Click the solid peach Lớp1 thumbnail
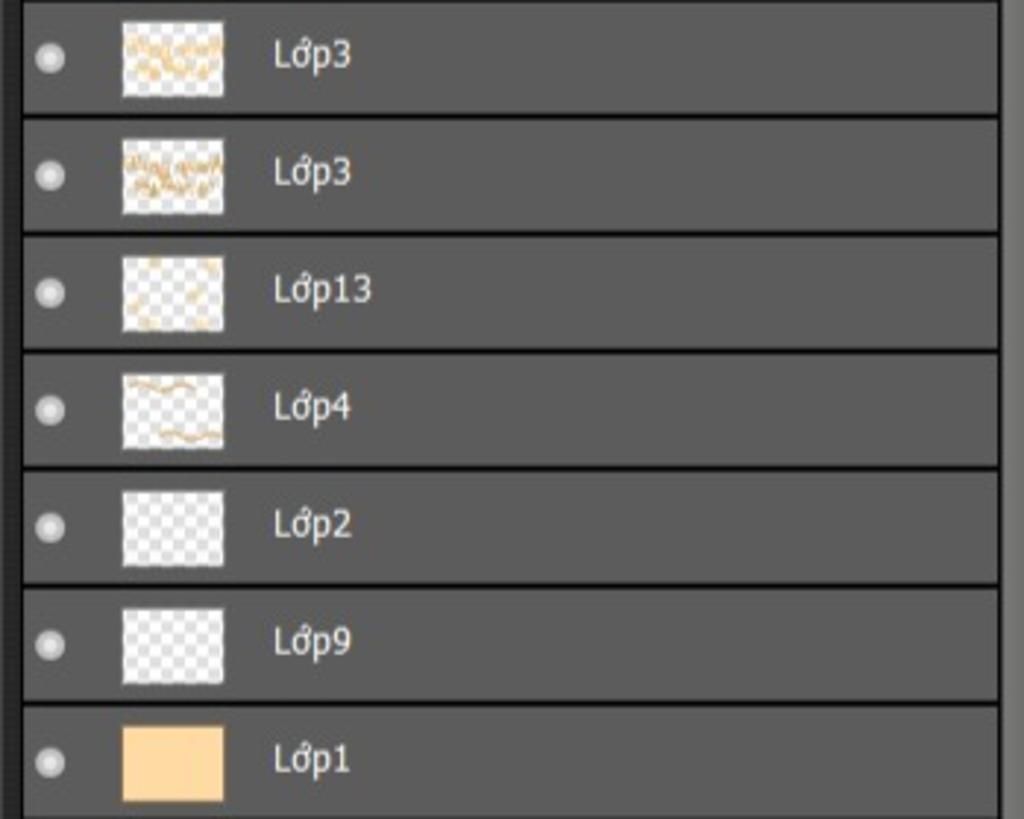This screenshot has width=1024, height=819. tap(173, 763)
